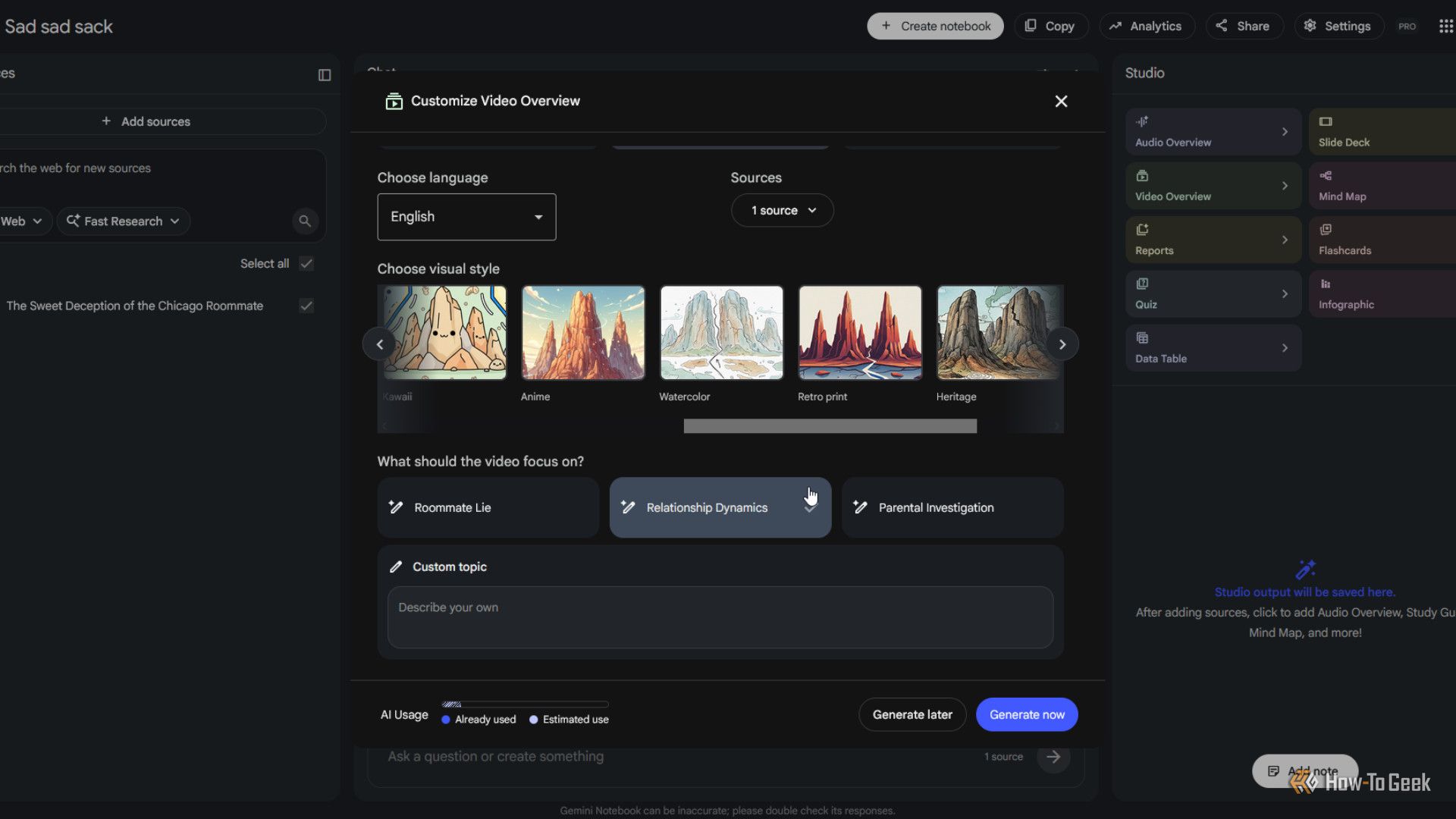Click the Video Overview icon in Studio
This screenshot has height=819, width=1456.
(1142, 175)
